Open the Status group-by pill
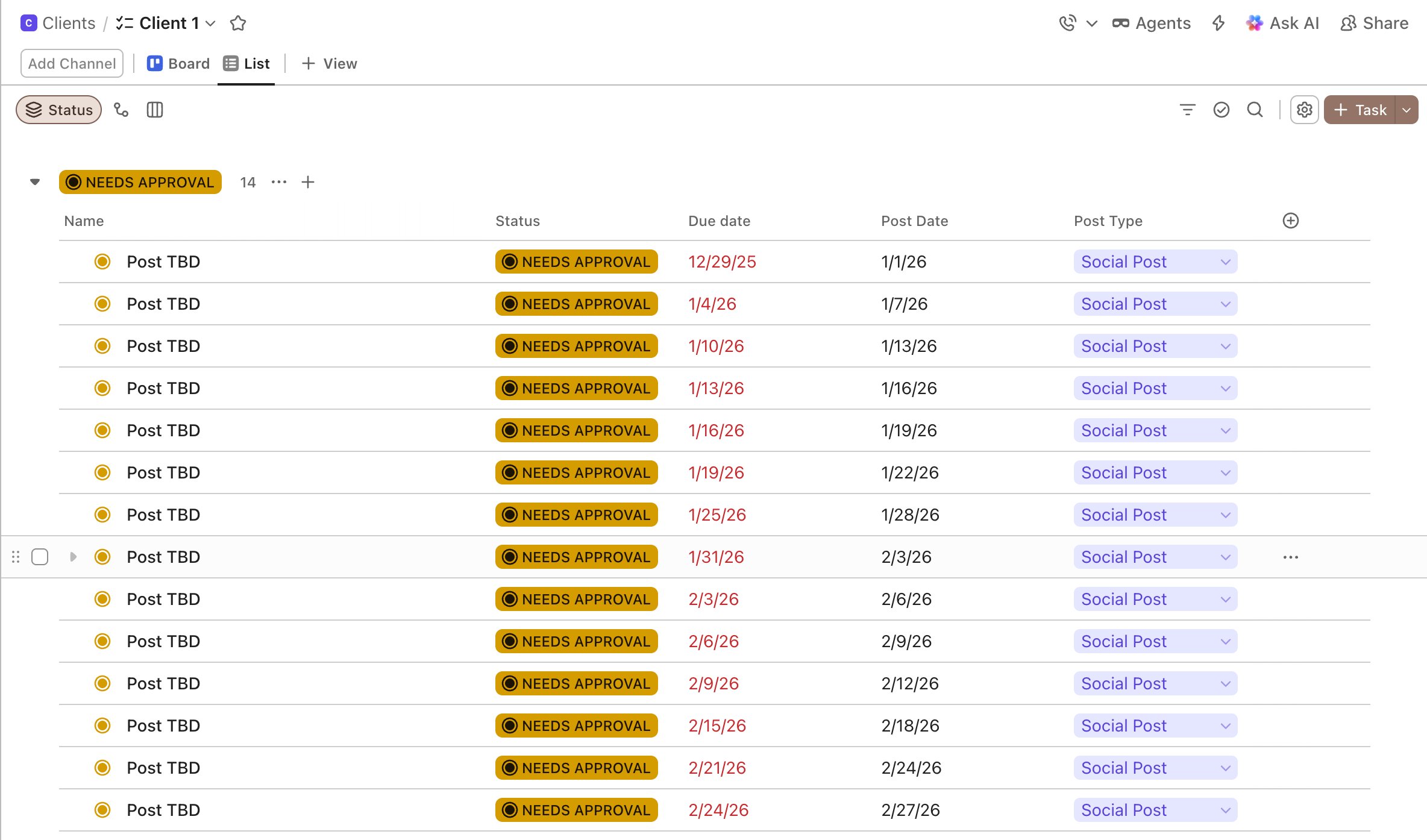Image resolution: width=1427 pixels, height=840 pixels. [x=58, y=110]
